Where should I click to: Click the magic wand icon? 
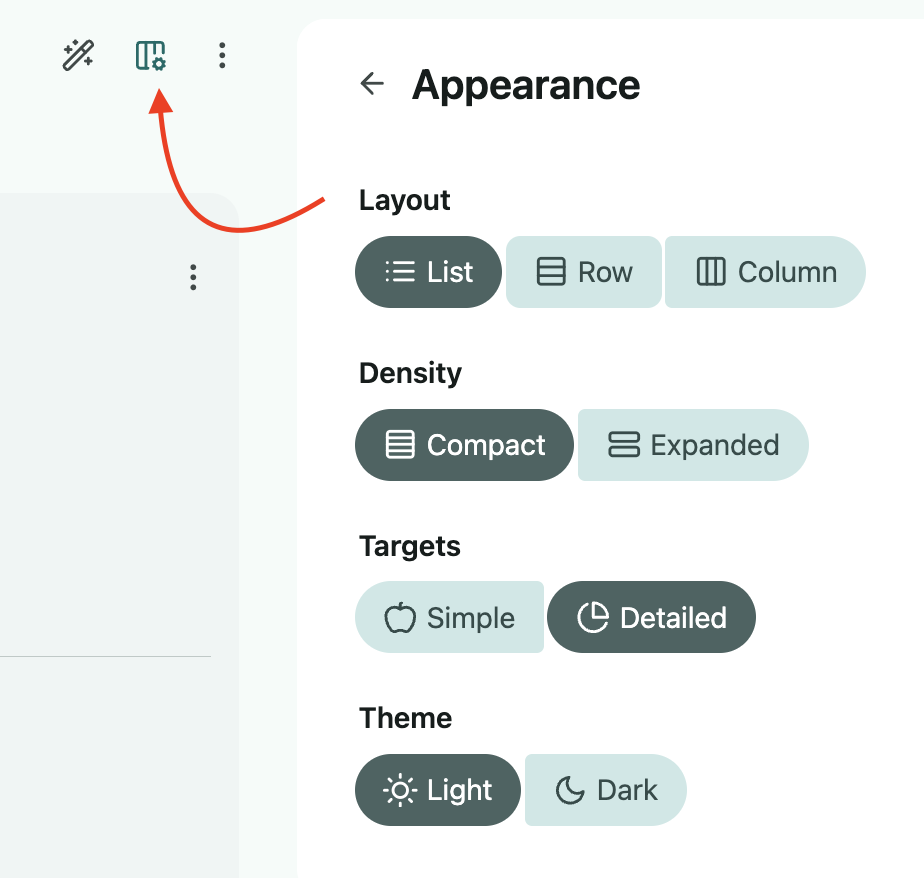78,55
